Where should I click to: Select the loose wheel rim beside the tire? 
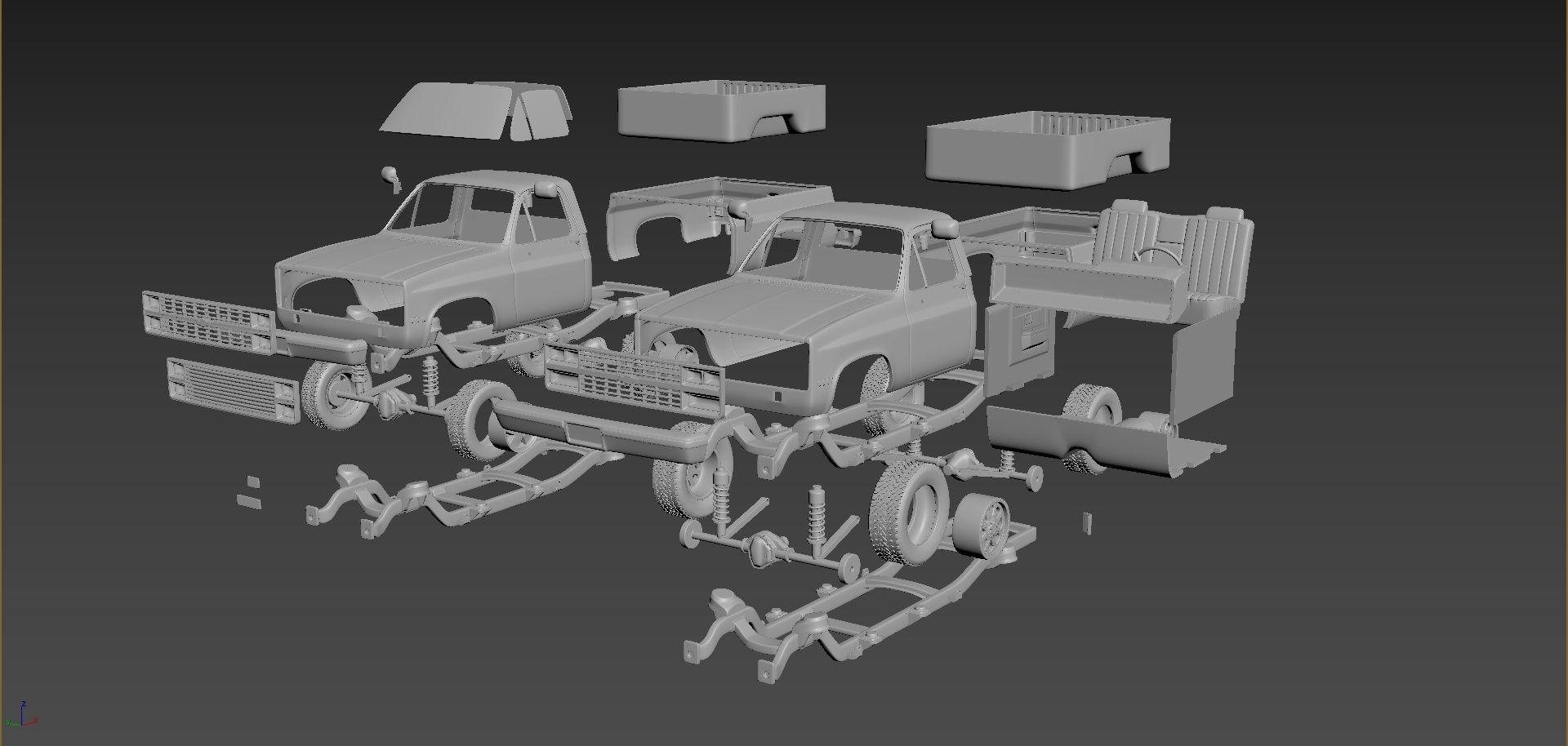point(982,526)
